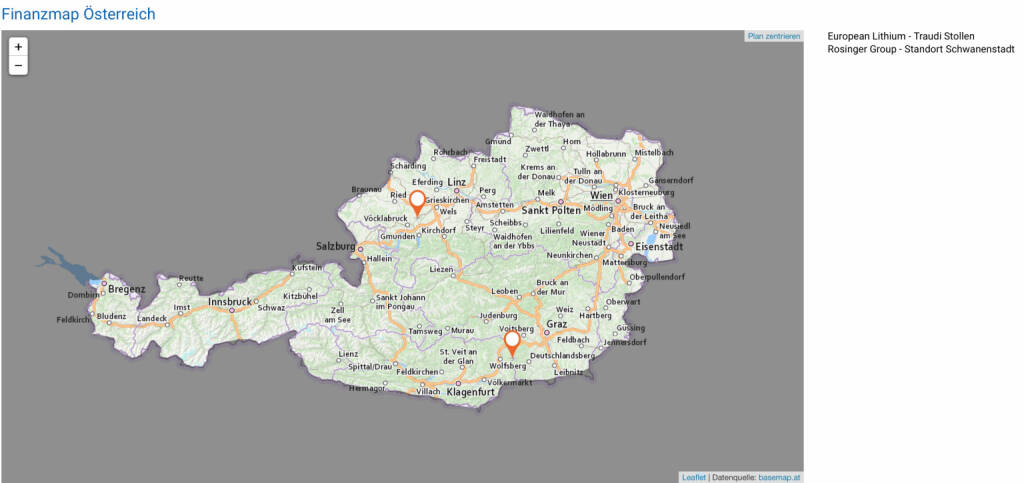Click the Klagenfurt label on the map
This screenshot has width=1024, height=483.
[x=471, y=393]
